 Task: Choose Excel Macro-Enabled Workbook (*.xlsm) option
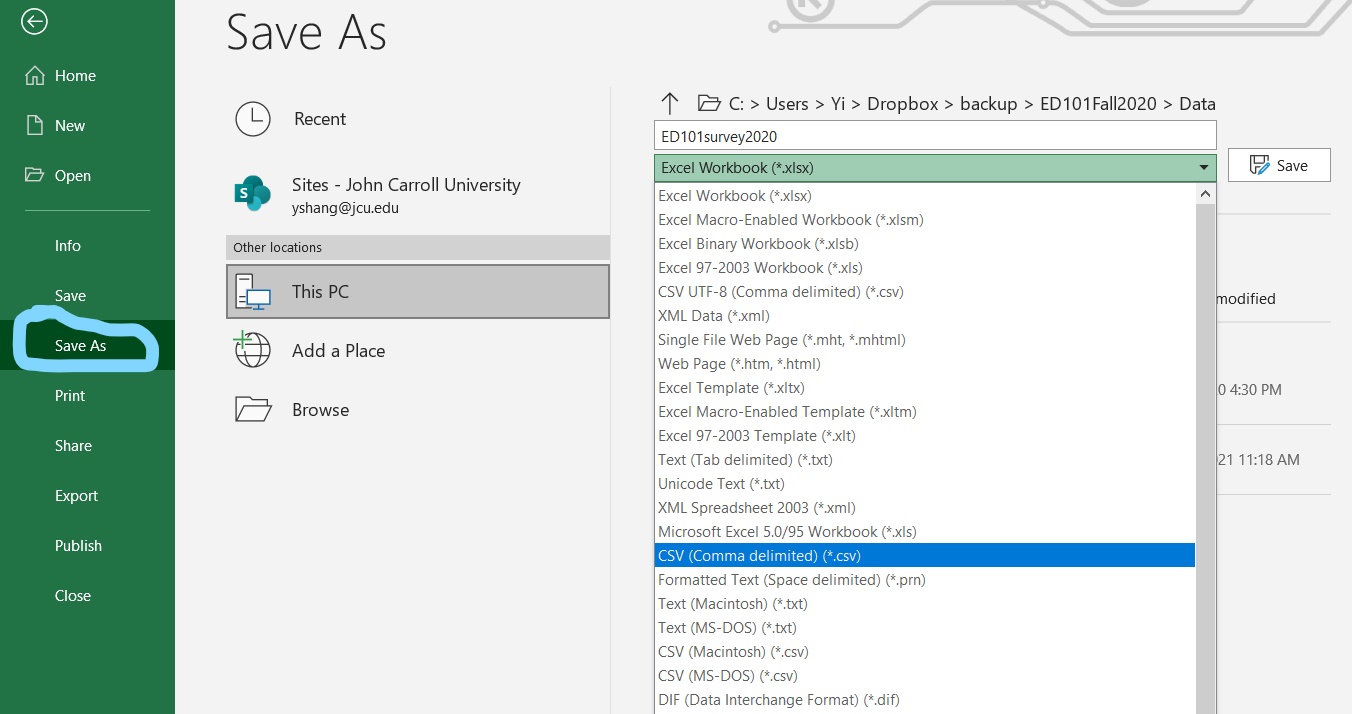point(790,220)
